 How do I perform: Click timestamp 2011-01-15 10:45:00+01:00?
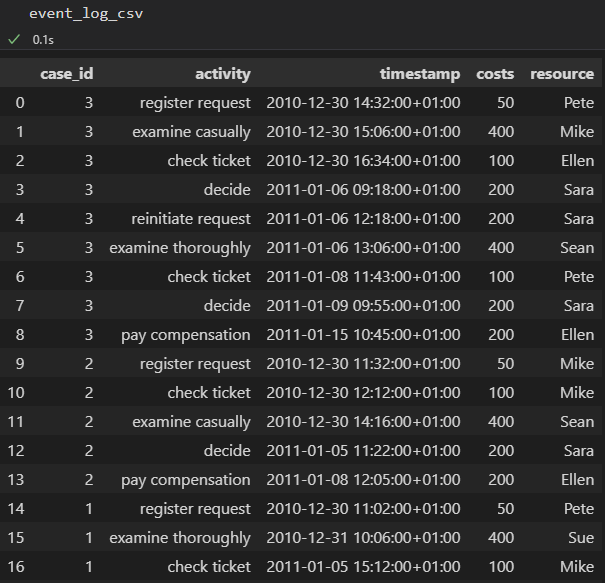(363, 335)
